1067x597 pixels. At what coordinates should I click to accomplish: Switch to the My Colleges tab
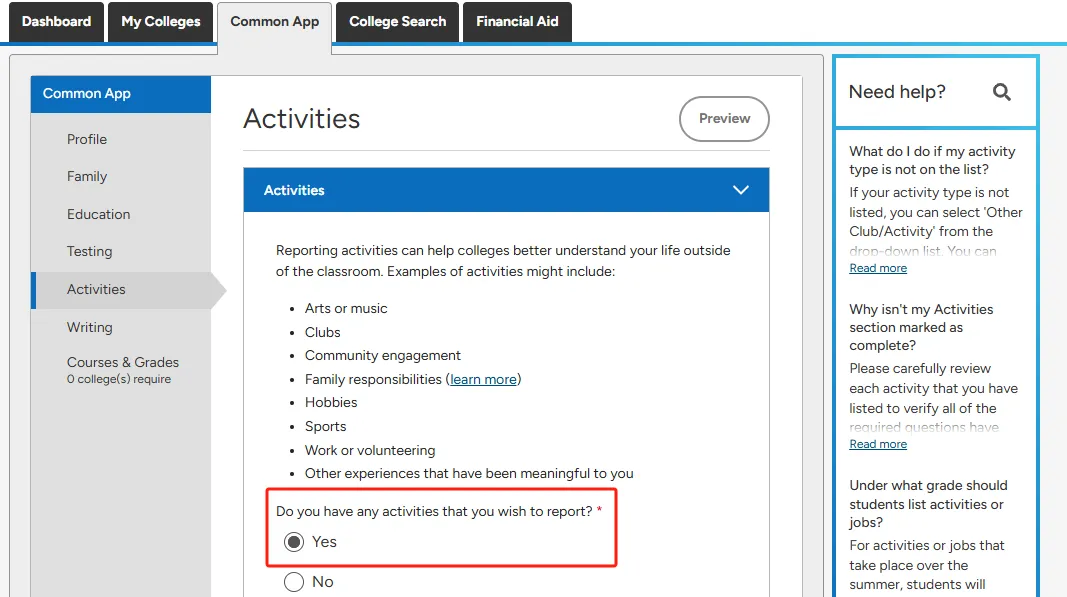[x=161, y=22]
